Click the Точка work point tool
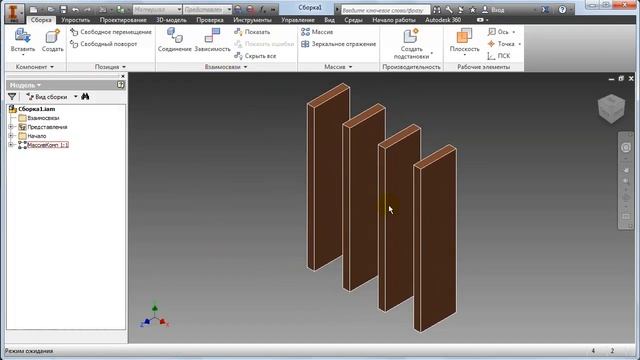The height and width of the screenshot is (360, 640). click(x=502, y=44)
